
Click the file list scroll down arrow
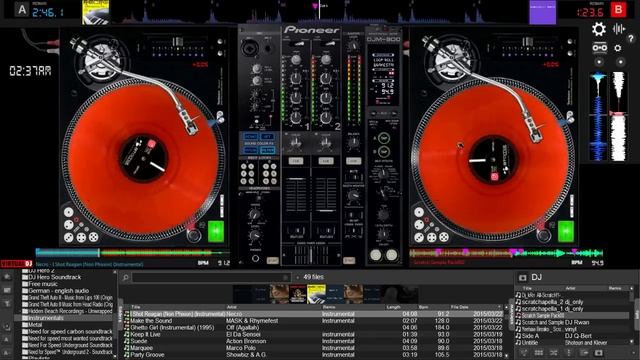[x=507, y=356]
